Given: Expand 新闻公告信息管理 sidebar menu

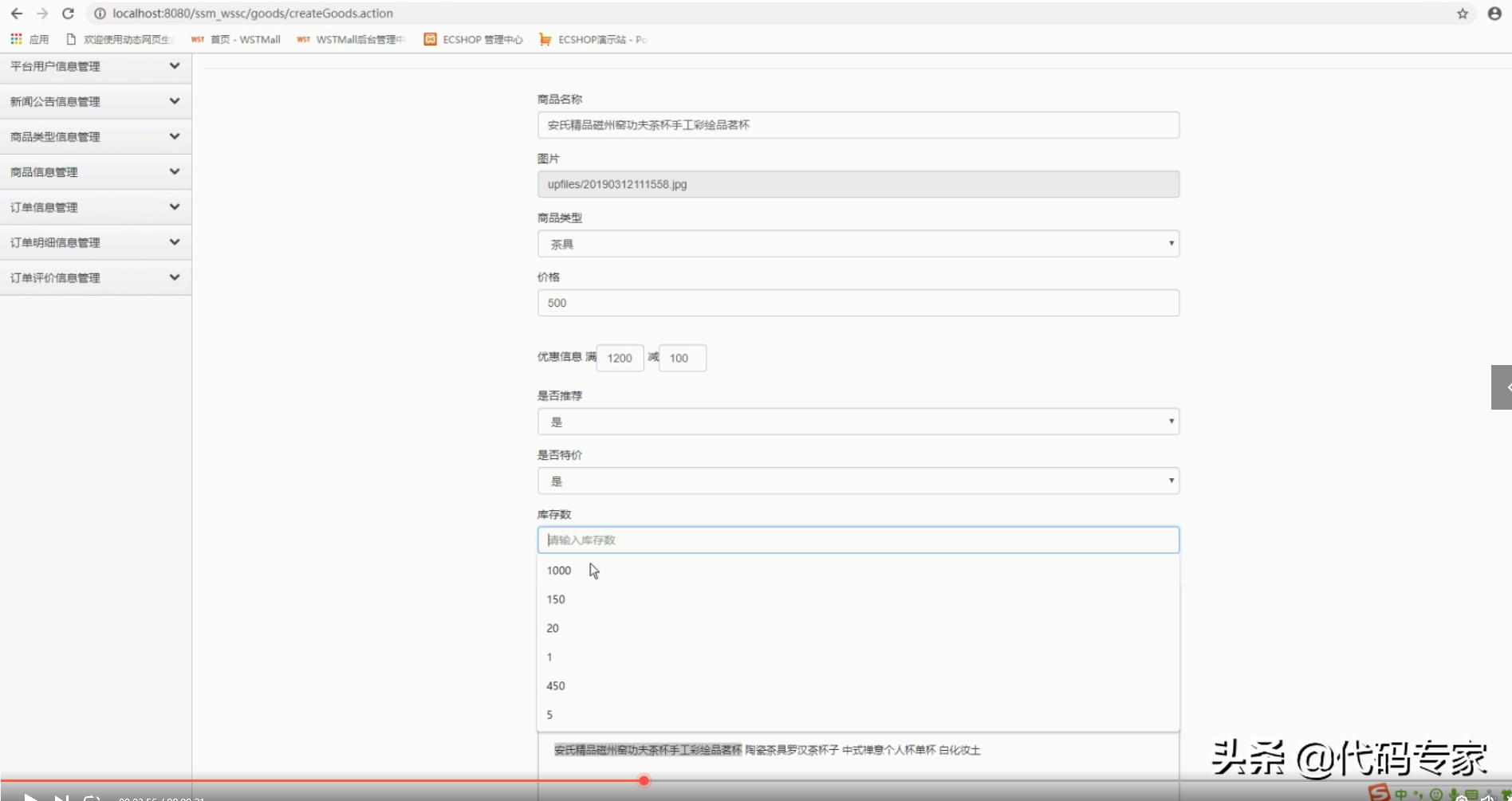Looking at the screenshot, I should coord(96,101).
